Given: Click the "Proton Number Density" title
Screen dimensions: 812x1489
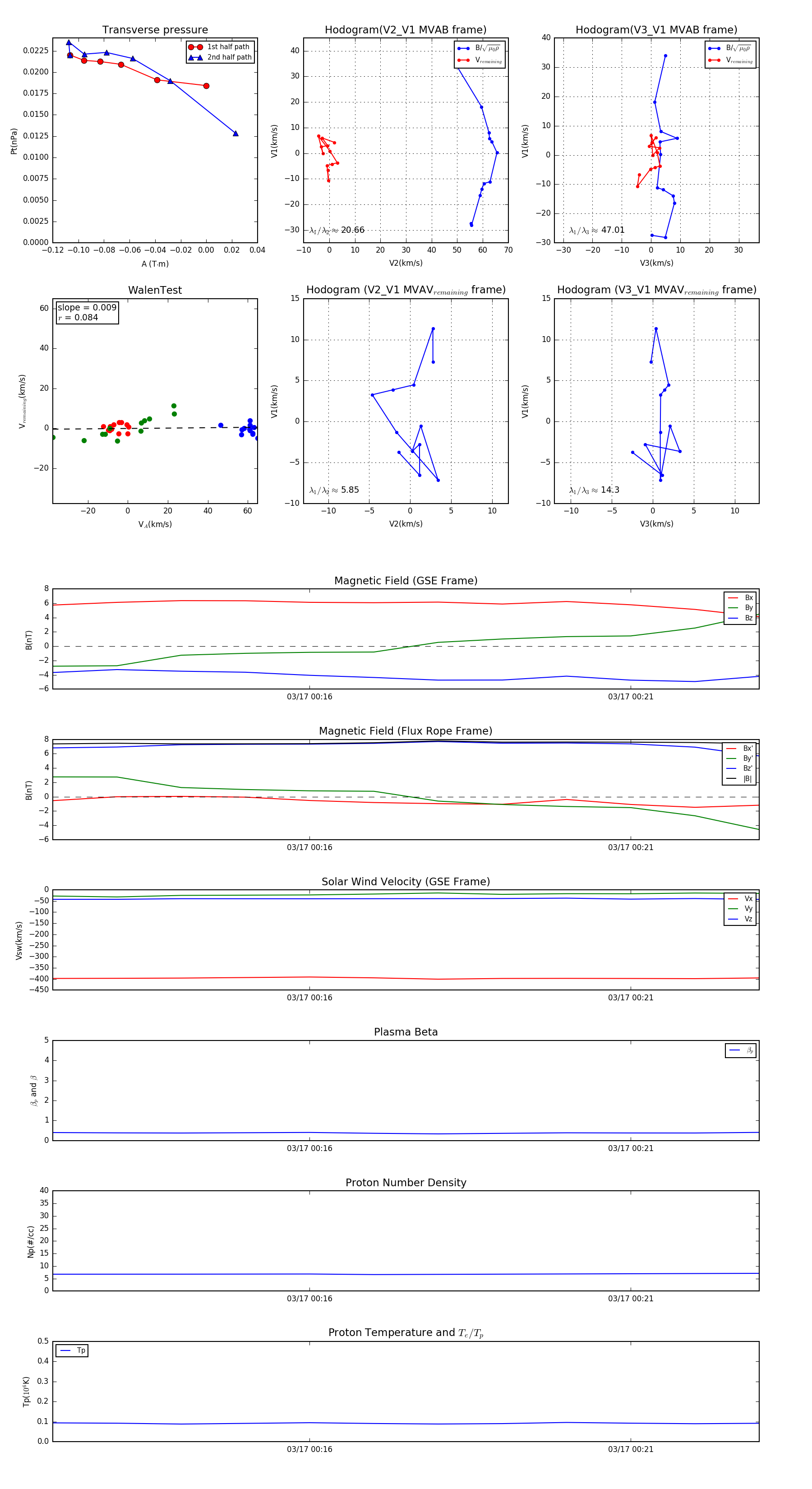Looking at the screenshot, I should (x=406, y=1183).
